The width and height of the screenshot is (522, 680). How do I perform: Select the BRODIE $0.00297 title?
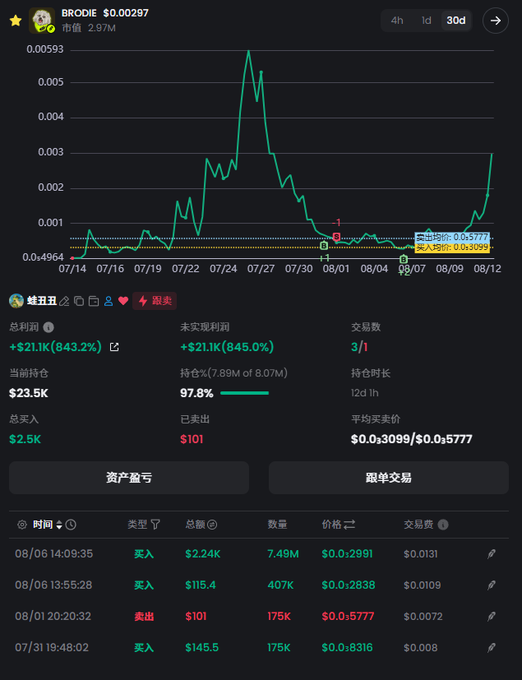pyautogui.click(x=105, y=13)
